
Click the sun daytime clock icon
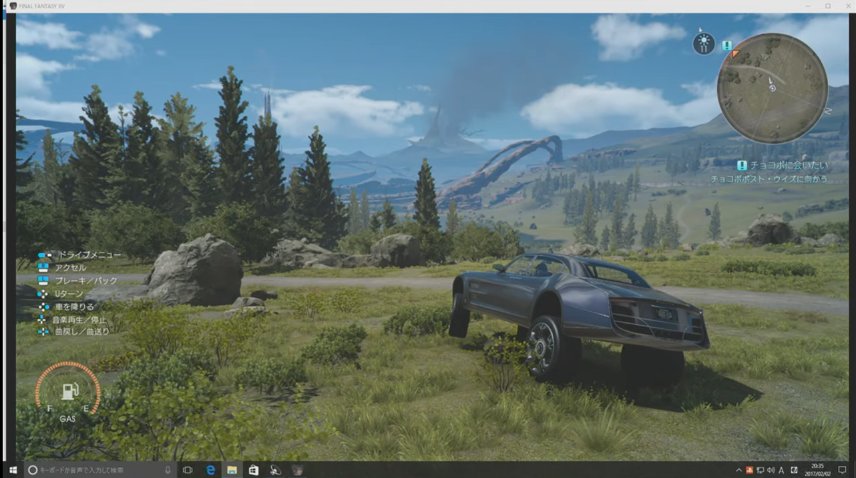704,43
